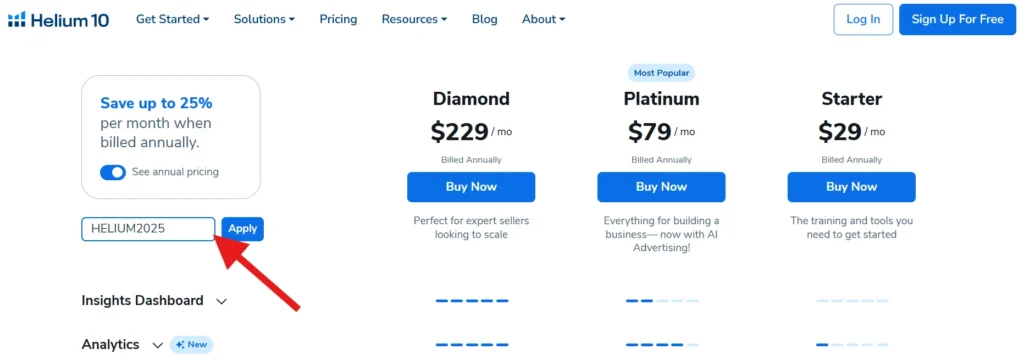Click the Diamond Insights Dashboard level bar

coord(472,301)
